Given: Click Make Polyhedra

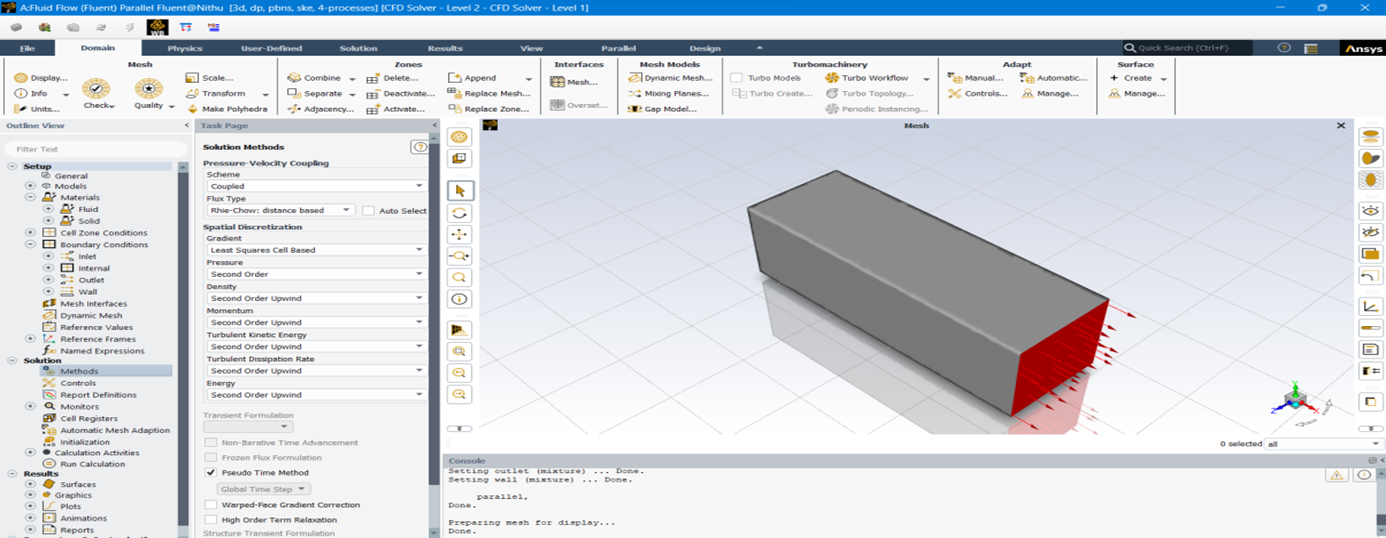Looking at the screenshot, I should (x=227, y=109).
